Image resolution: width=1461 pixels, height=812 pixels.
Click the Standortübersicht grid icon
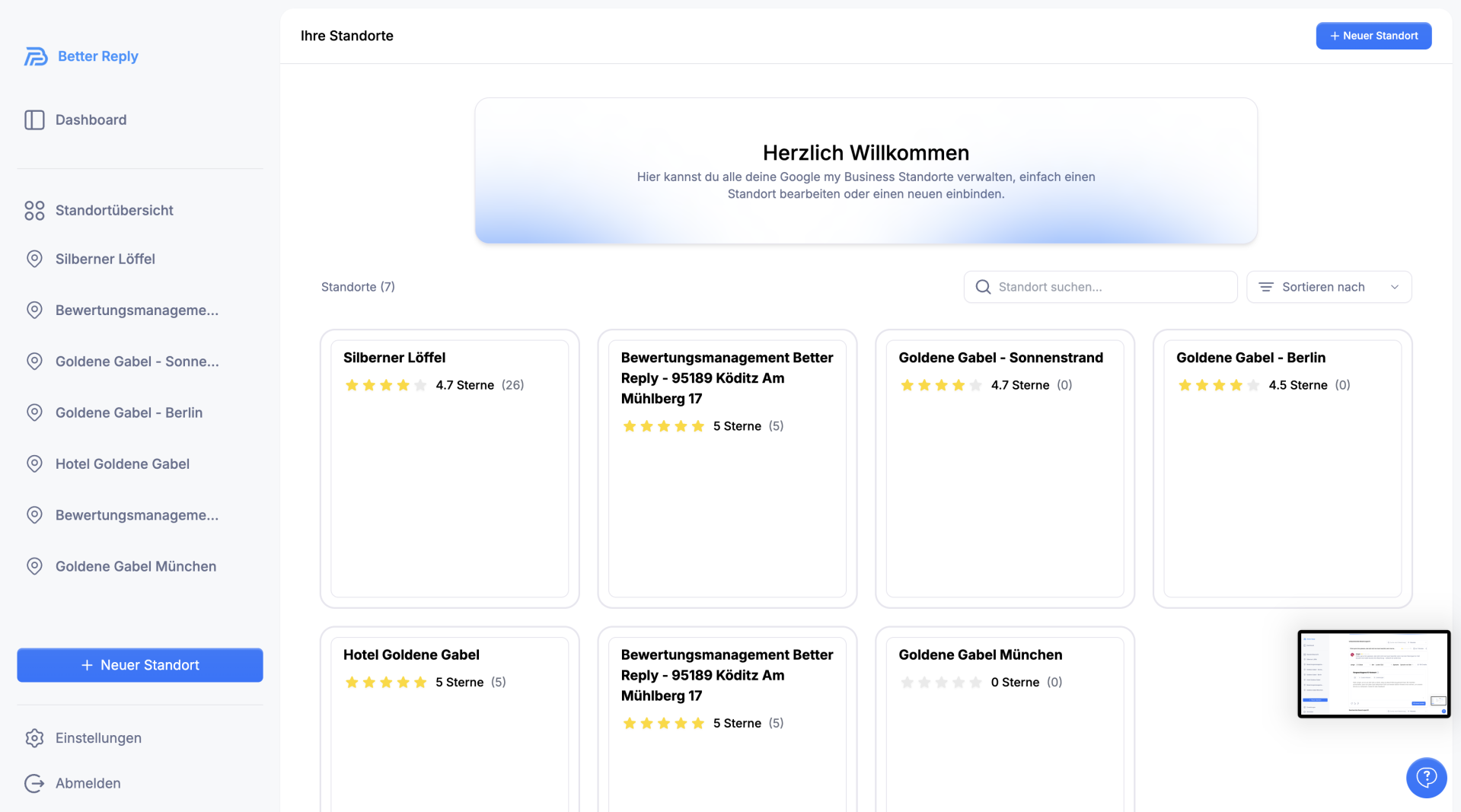coord(34,210)
